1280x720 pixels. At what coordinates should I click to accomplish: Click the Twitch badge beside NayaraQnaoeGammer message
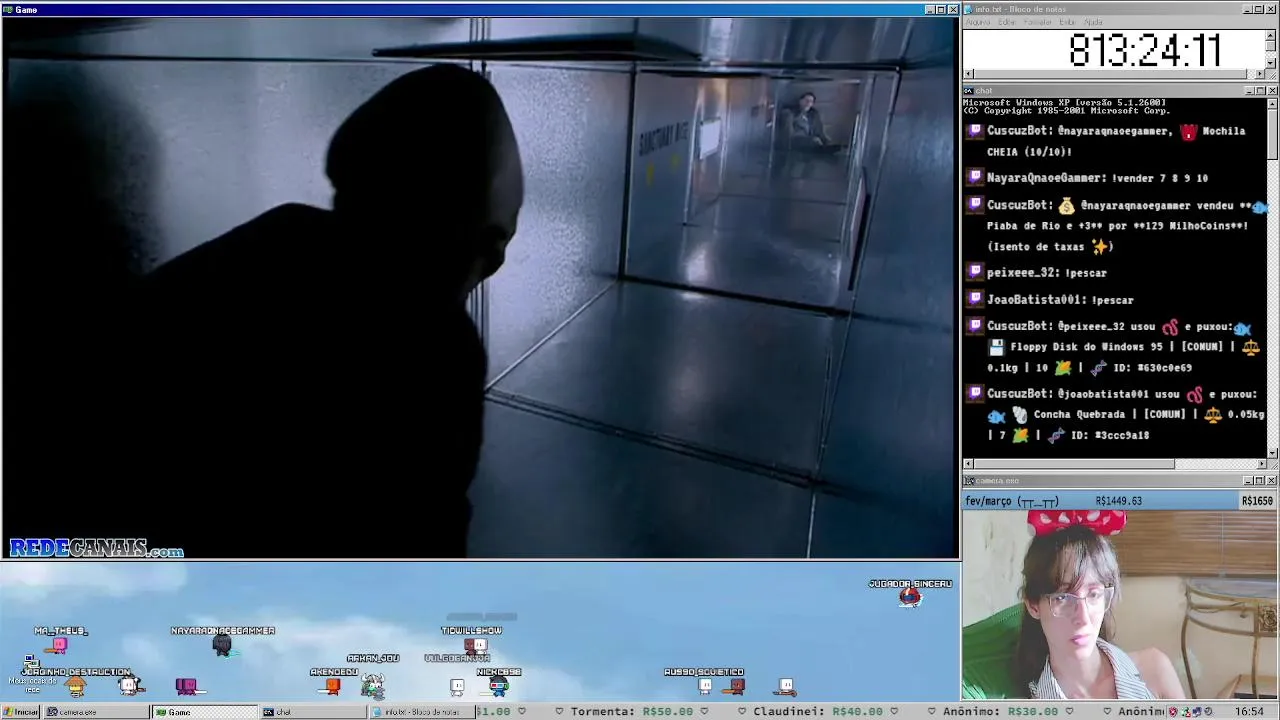tap(975, 178)
